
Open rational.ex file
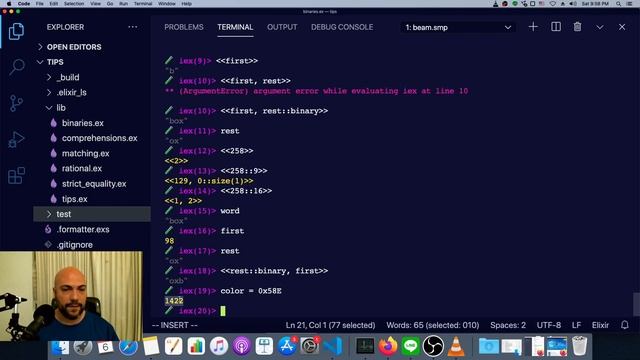coord(82,168)
